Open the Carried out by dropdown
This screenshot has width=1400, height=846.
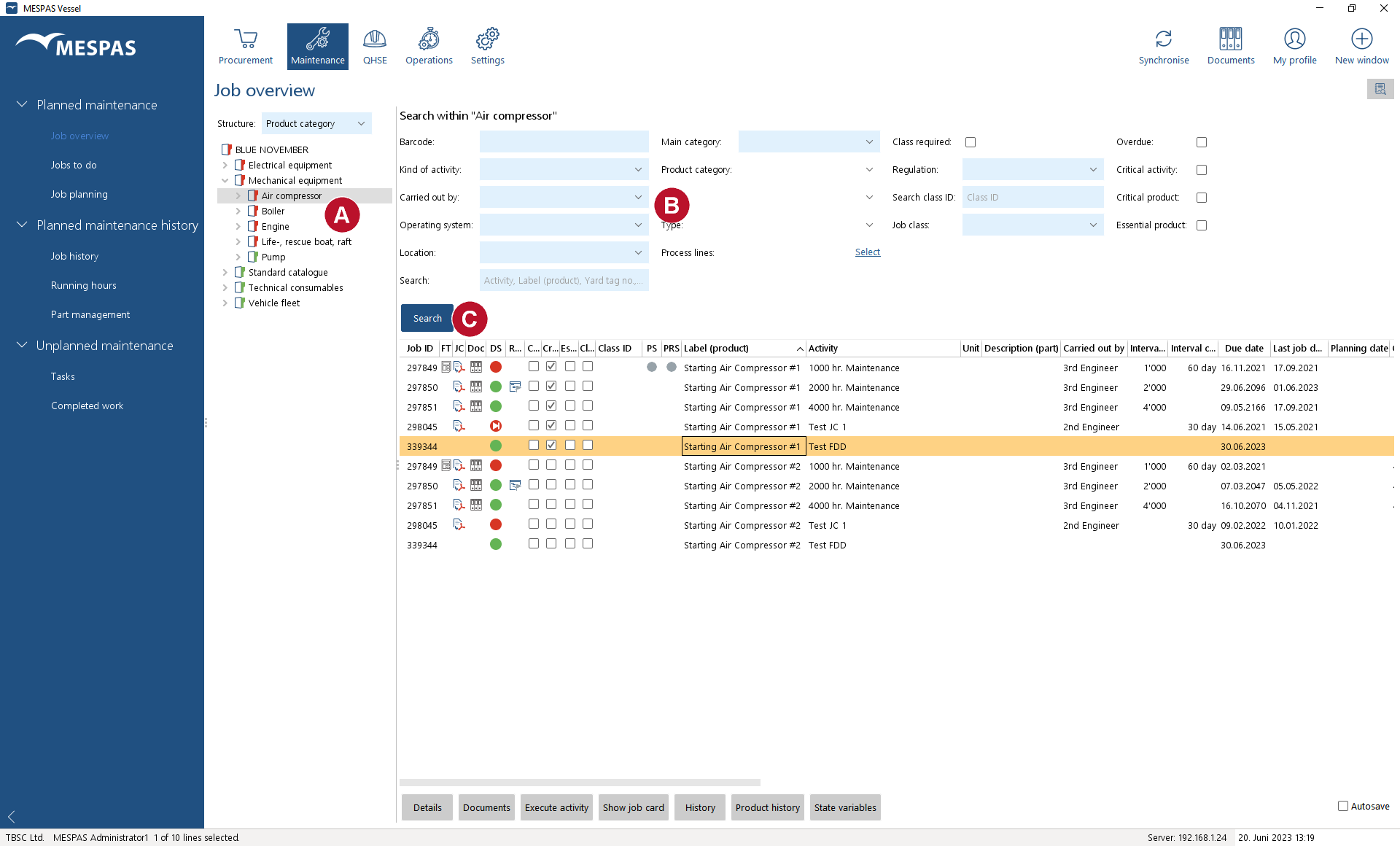point(564,197)
